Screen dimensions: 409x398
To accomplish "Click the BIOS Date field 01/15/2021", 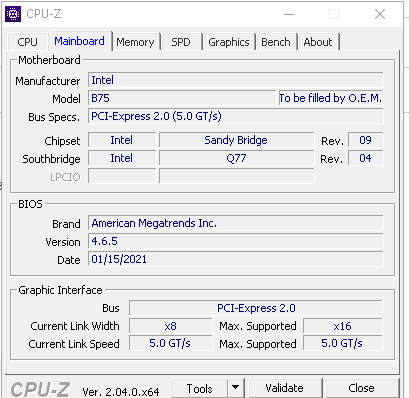I will tap(236, 259).
